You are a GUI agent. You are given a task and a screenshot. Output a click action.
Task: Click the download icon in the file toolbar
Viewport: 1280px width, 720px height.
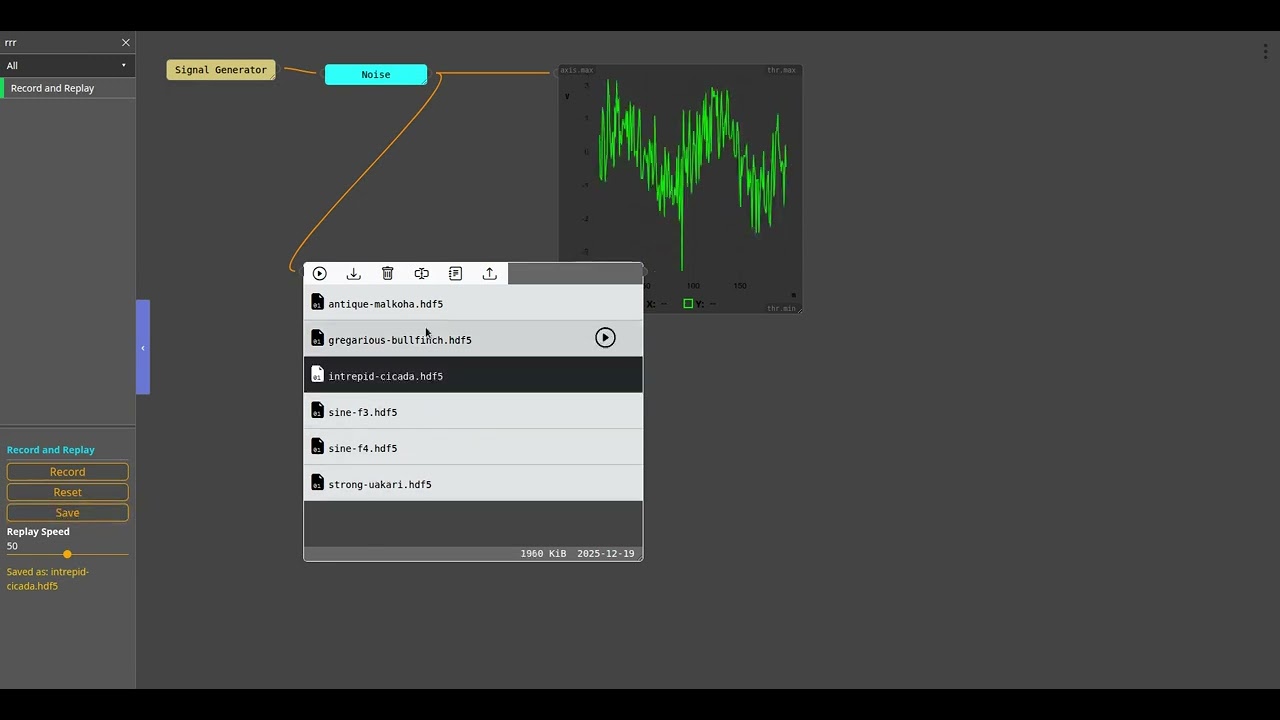(354, 273)
